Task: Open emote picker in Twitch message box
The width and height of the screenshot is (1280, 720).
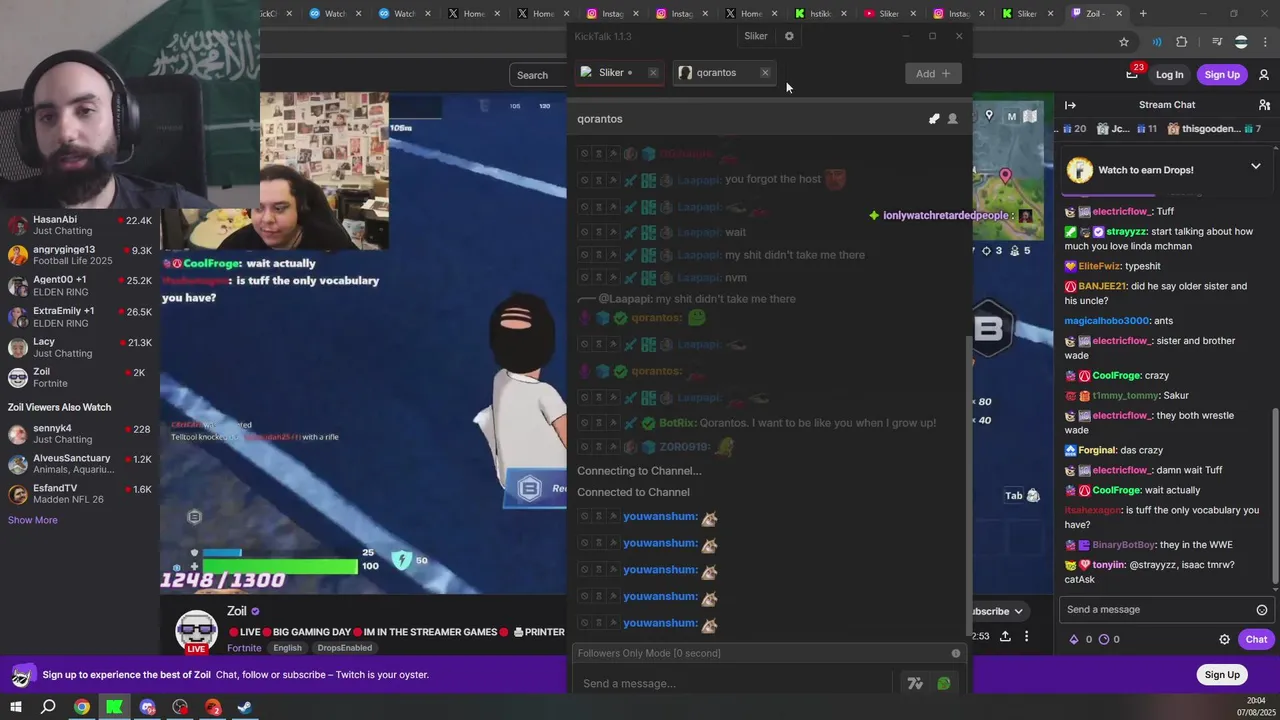Action: (x=1262, y=610)
